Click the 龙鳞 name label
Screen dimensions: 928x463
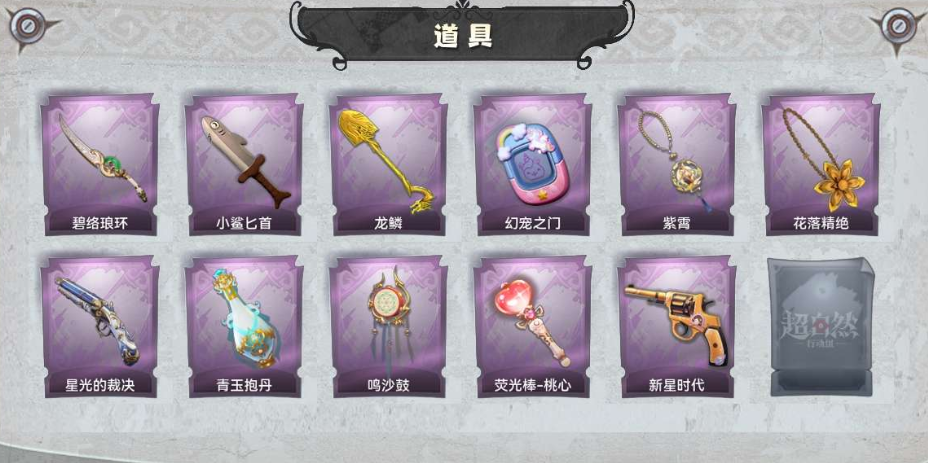click(x=388, y=223)
